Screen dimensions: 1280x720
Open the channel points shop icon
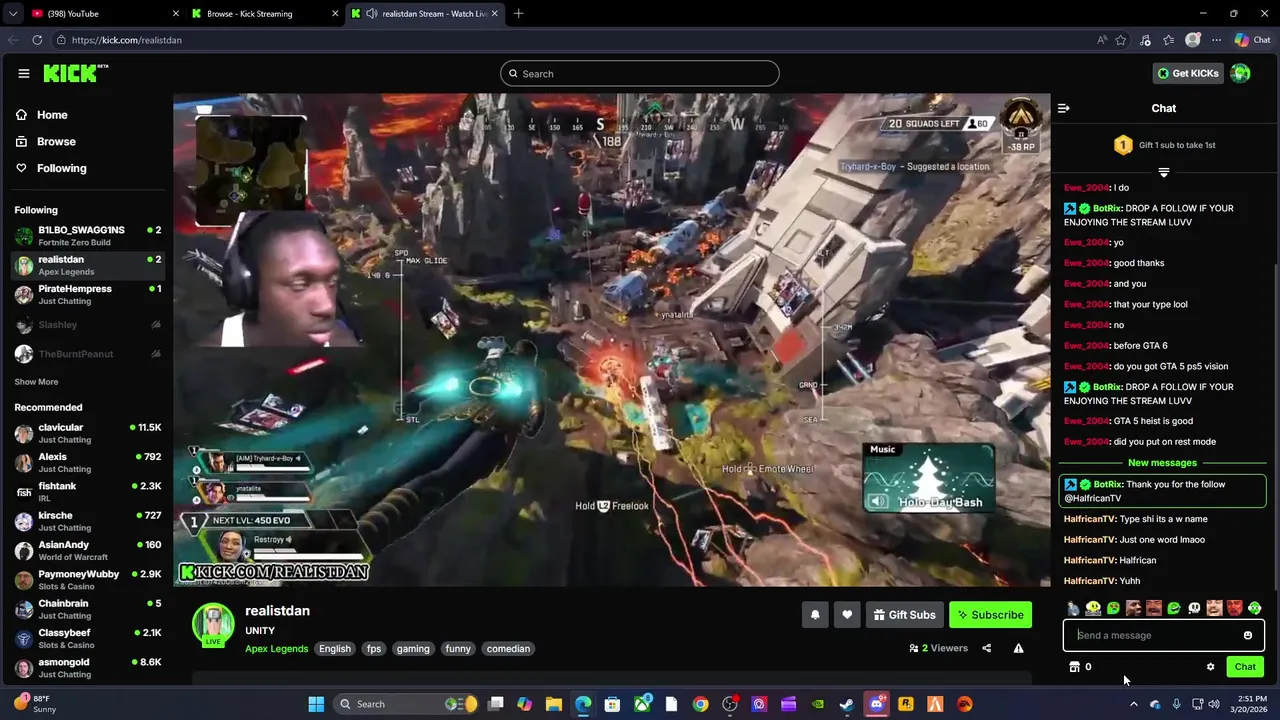(x=1074, y=667)
